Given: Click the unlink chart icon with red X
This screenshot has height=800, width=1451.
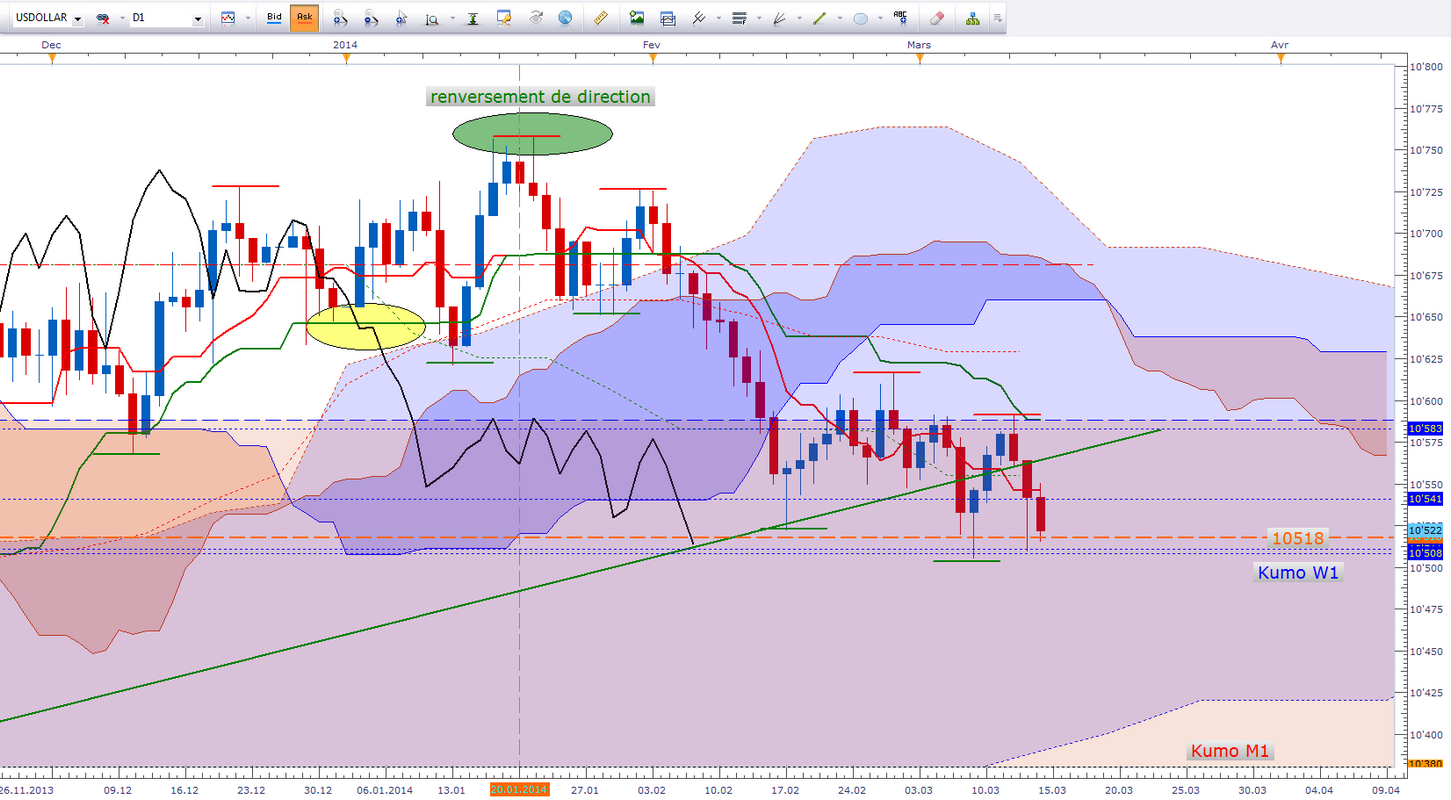Looking at the screenshot, I should [x=101, y=18].
